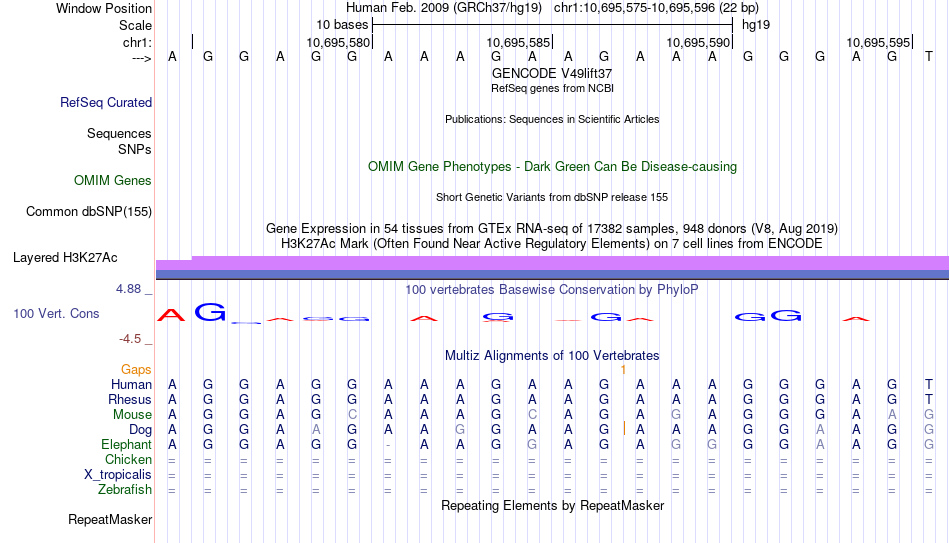Click the 4.88 upper conservation scale value

[128, 289]
